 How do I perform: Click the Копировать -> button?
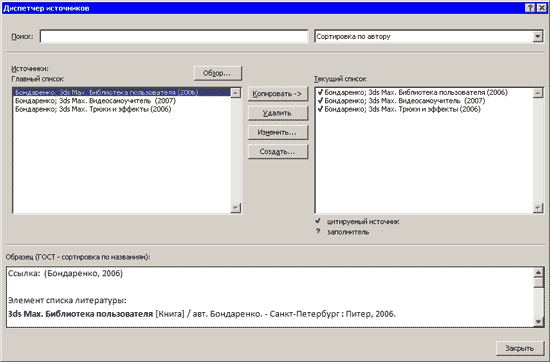[277, 94]
